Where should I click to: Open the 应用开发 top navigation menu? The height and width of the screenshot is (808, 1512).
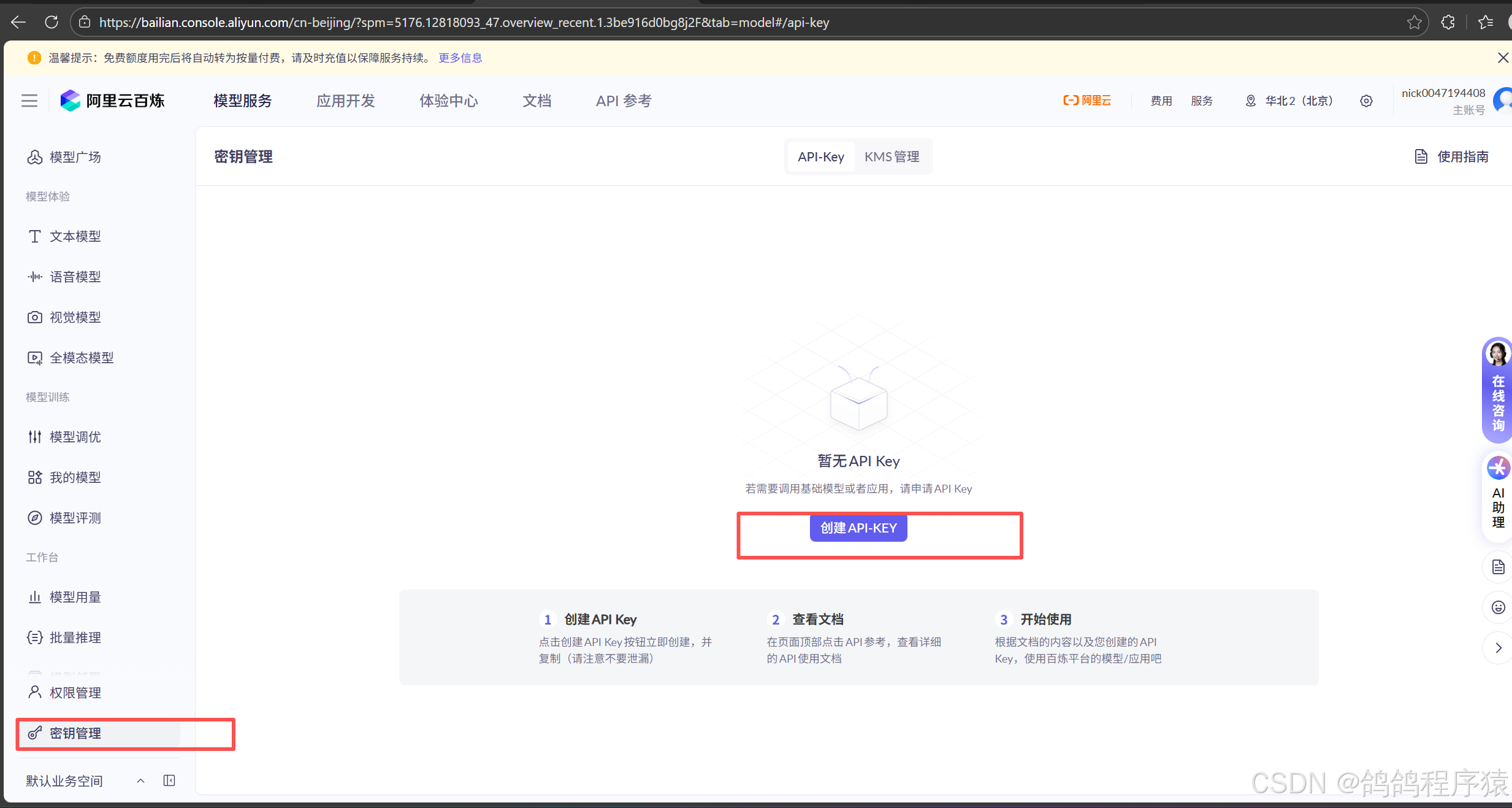point(345,101)
